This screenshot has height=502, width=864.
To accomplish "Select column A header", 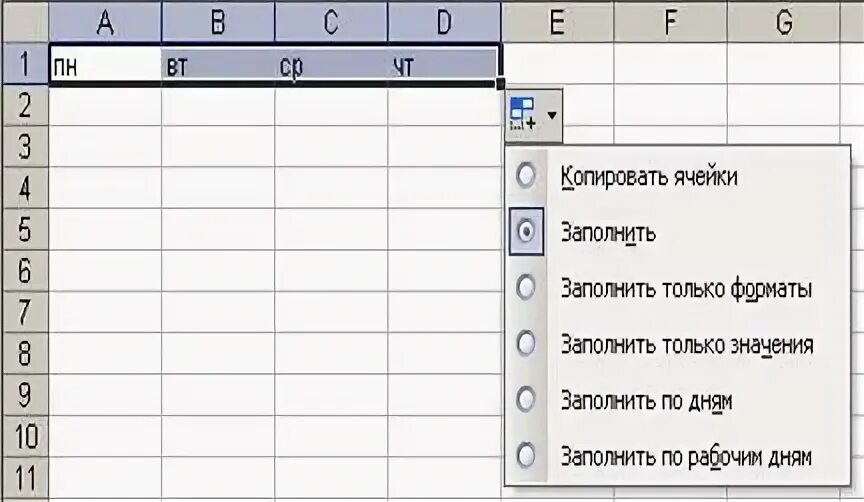I will point(105,22).
